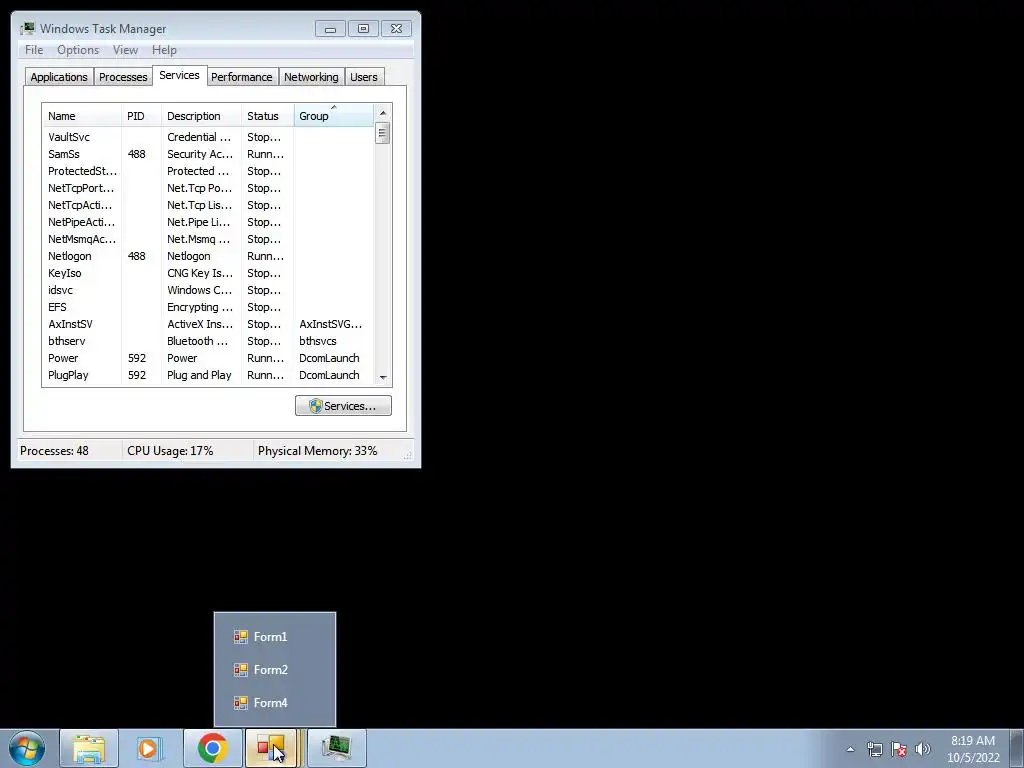This screenshot has width=1024, height=768.
Task: Open Google Chrome from the taskbar
Action: [x=212, y=748]
